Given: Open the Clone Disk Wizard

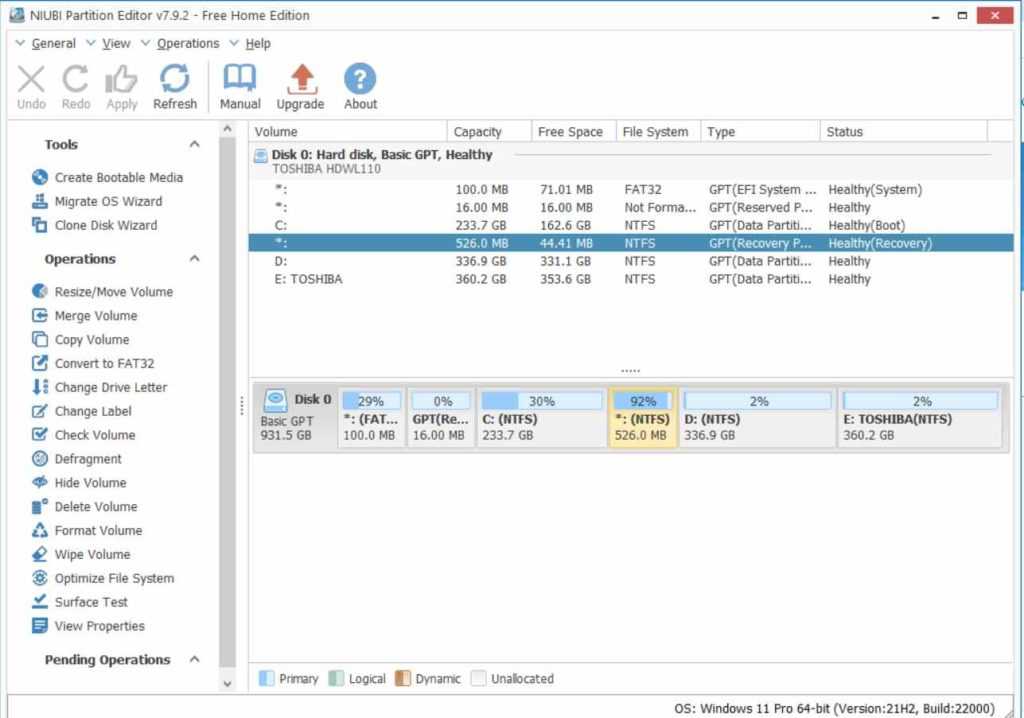Looking at the screenshot, I should tap(94, 225).
